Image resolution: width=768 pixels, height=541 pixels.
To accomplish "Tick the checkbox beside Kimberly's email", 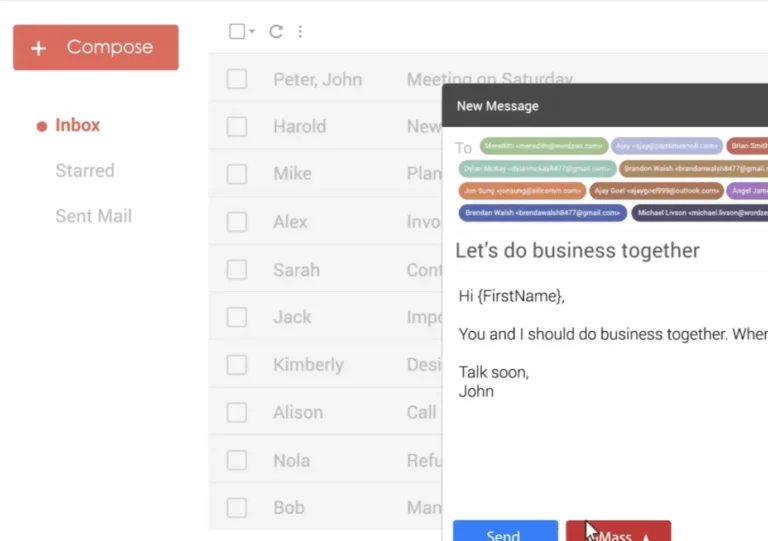I will point(237,365).
